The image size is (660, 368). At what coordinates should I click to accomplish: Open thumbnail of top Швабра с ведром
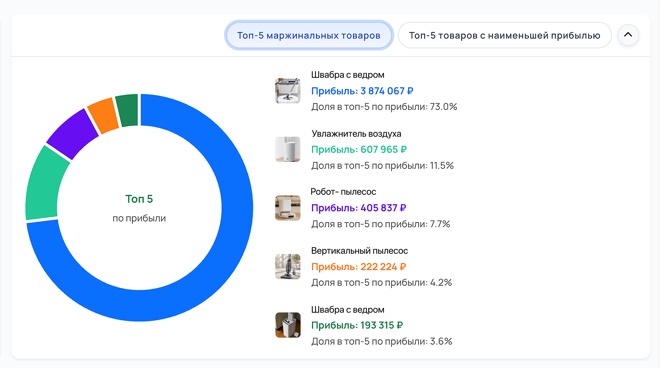pos(288,91)
